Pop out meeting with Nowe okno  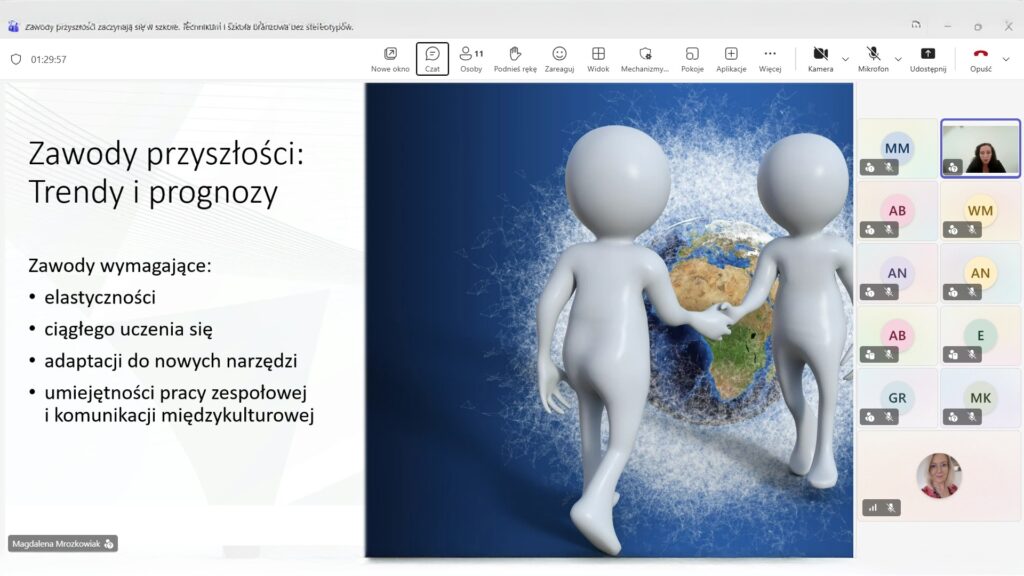pyautogui.click(x=390, y=59)
